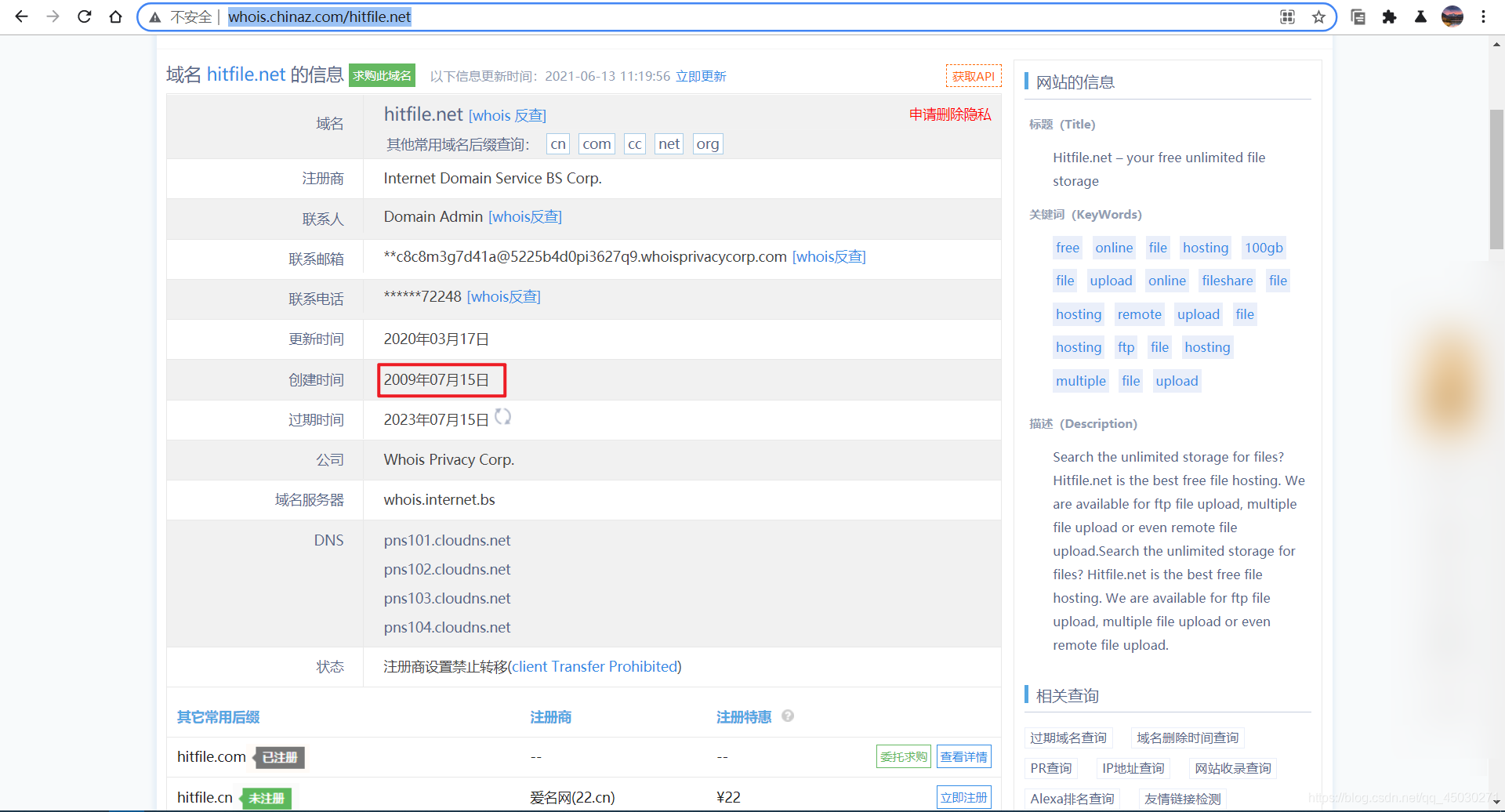This screenshot has width=1505, height=812.
Task: Click whois反查 next to the phone number
Action: 504,296
